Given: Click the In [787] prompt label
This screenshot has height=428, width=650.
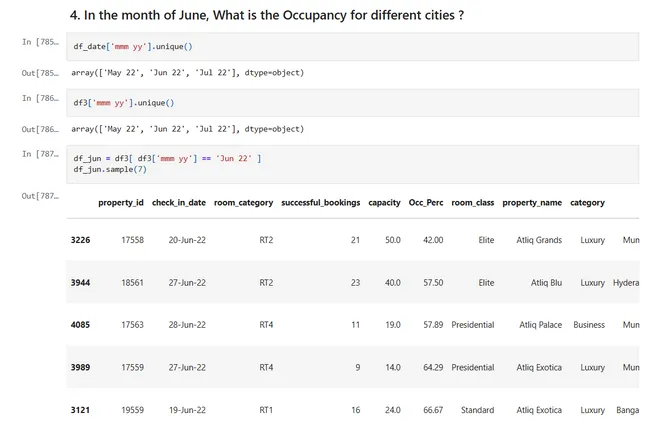Looking at the screenshot, I should [x=40, y=154].
